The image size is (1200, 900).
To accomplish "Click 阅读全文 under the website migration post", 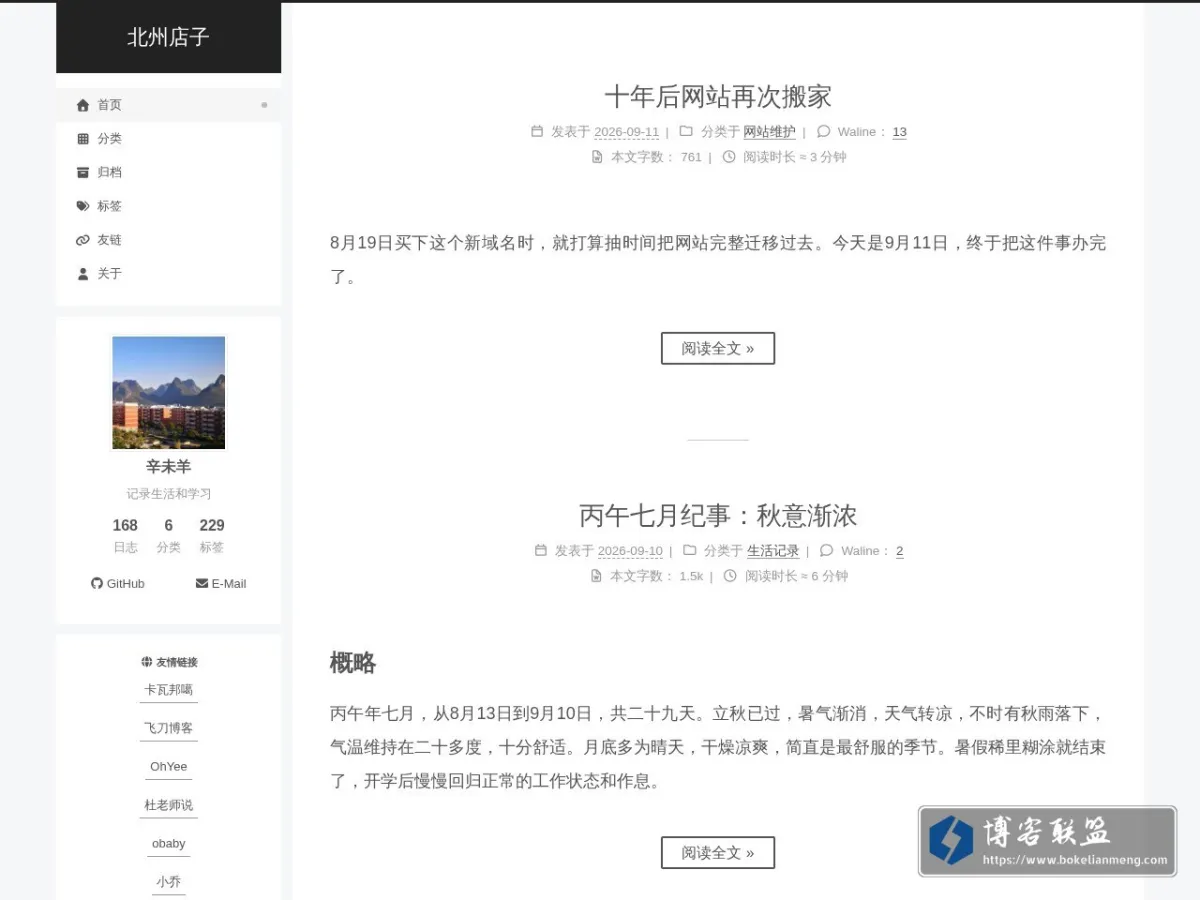I will coord(718,348).
